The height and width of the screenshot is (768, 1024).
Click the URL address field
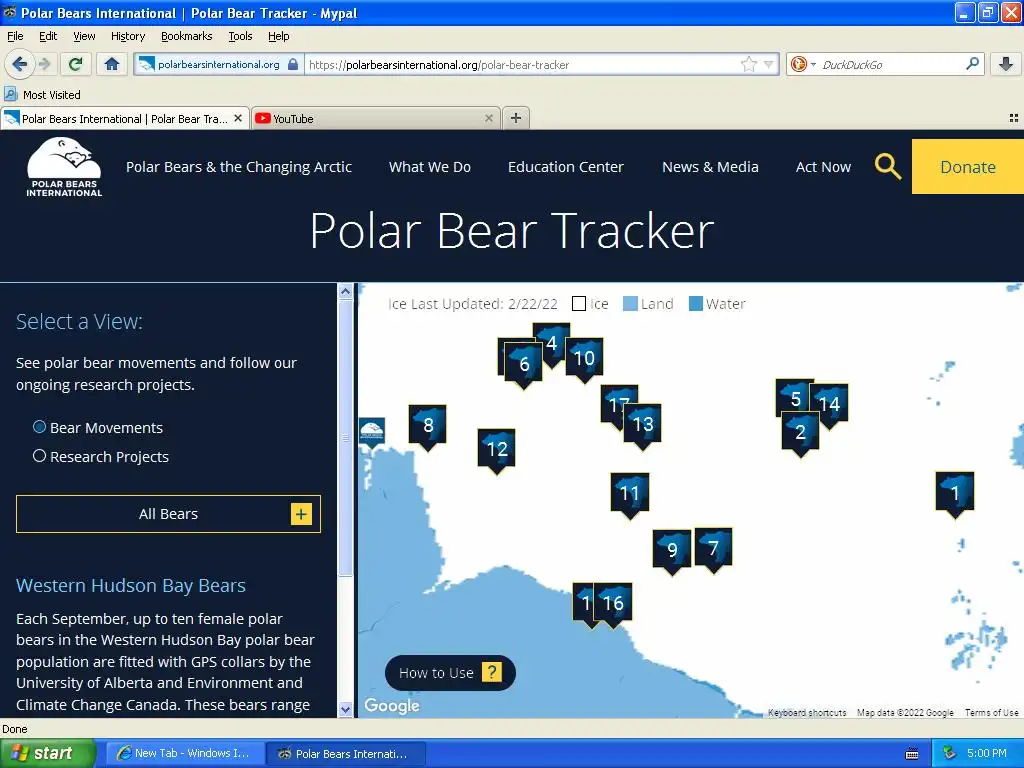522,64
